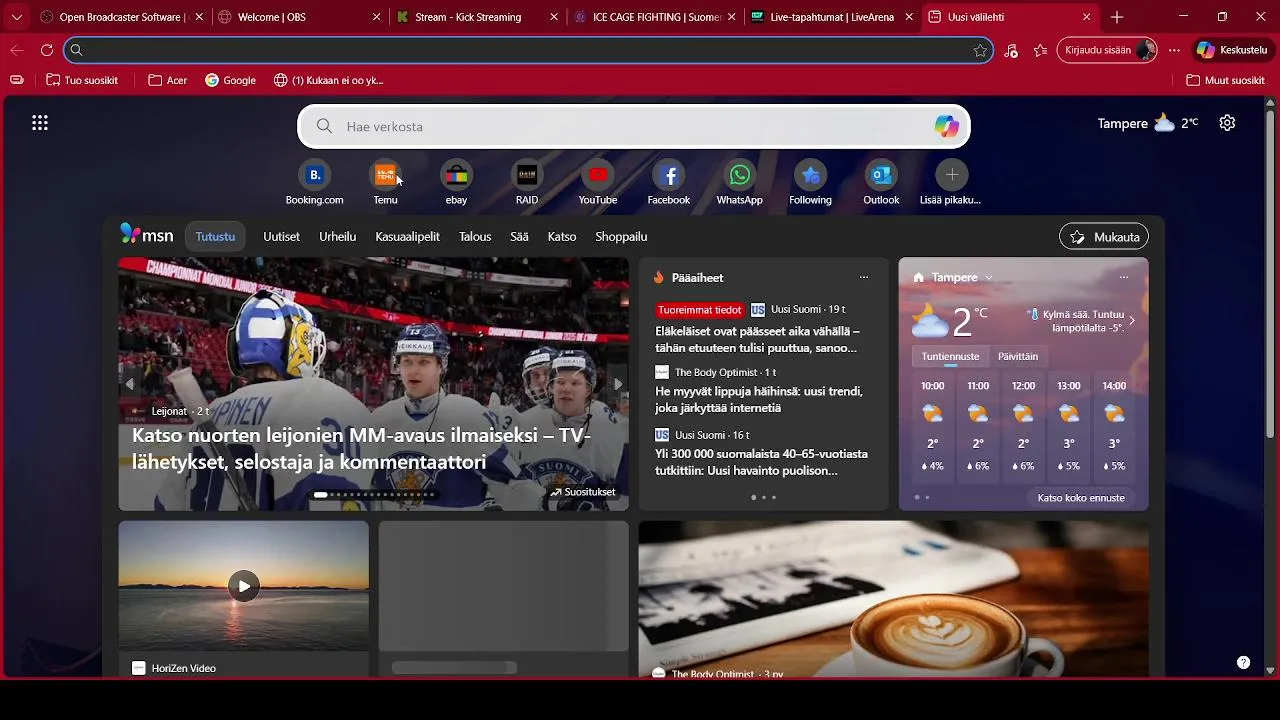The image size is (1280, 720).
Task: Open the Facebook shortcut tile
Action: [x=669, y=183]
